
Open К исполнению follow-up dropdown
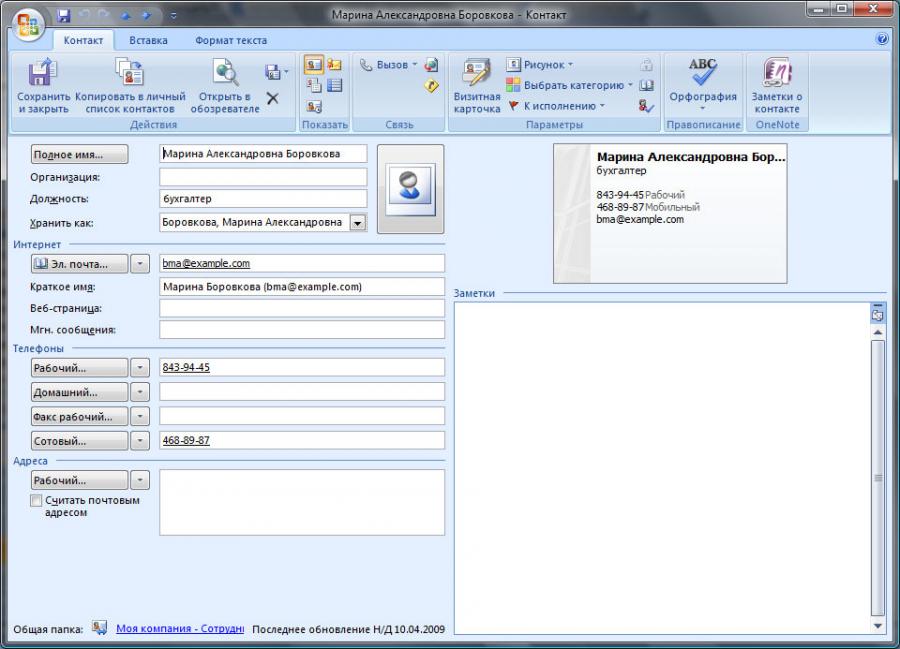[557, 106]
